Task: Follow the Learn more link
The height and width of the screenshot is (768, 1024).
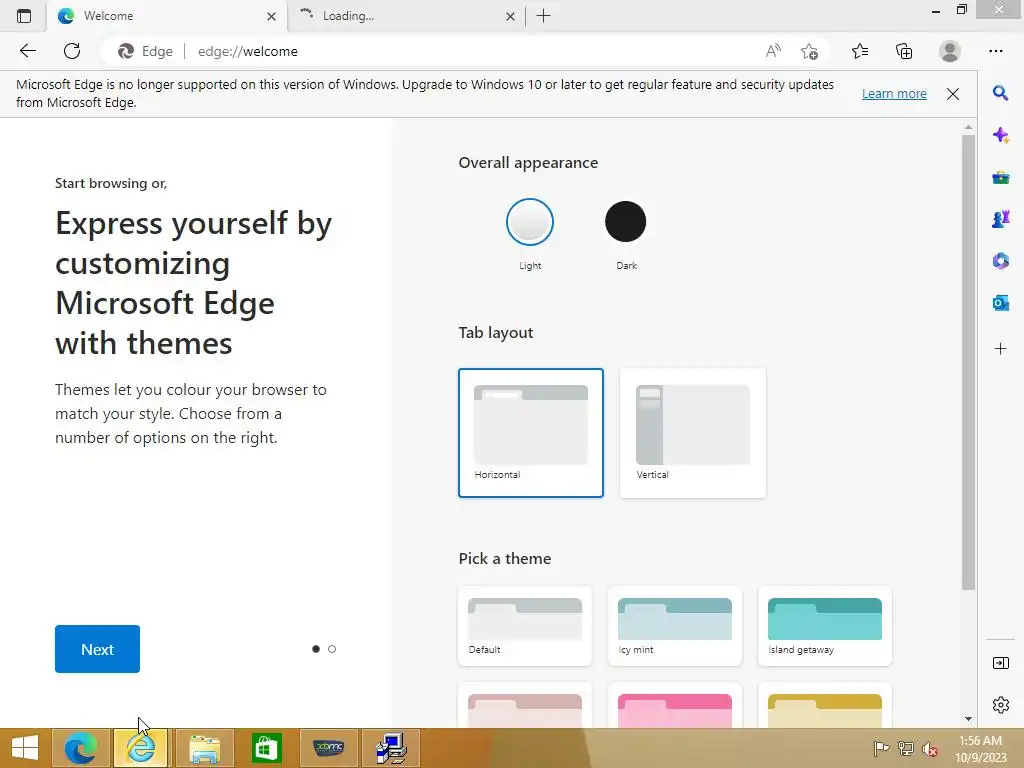Action: point(894,93)
